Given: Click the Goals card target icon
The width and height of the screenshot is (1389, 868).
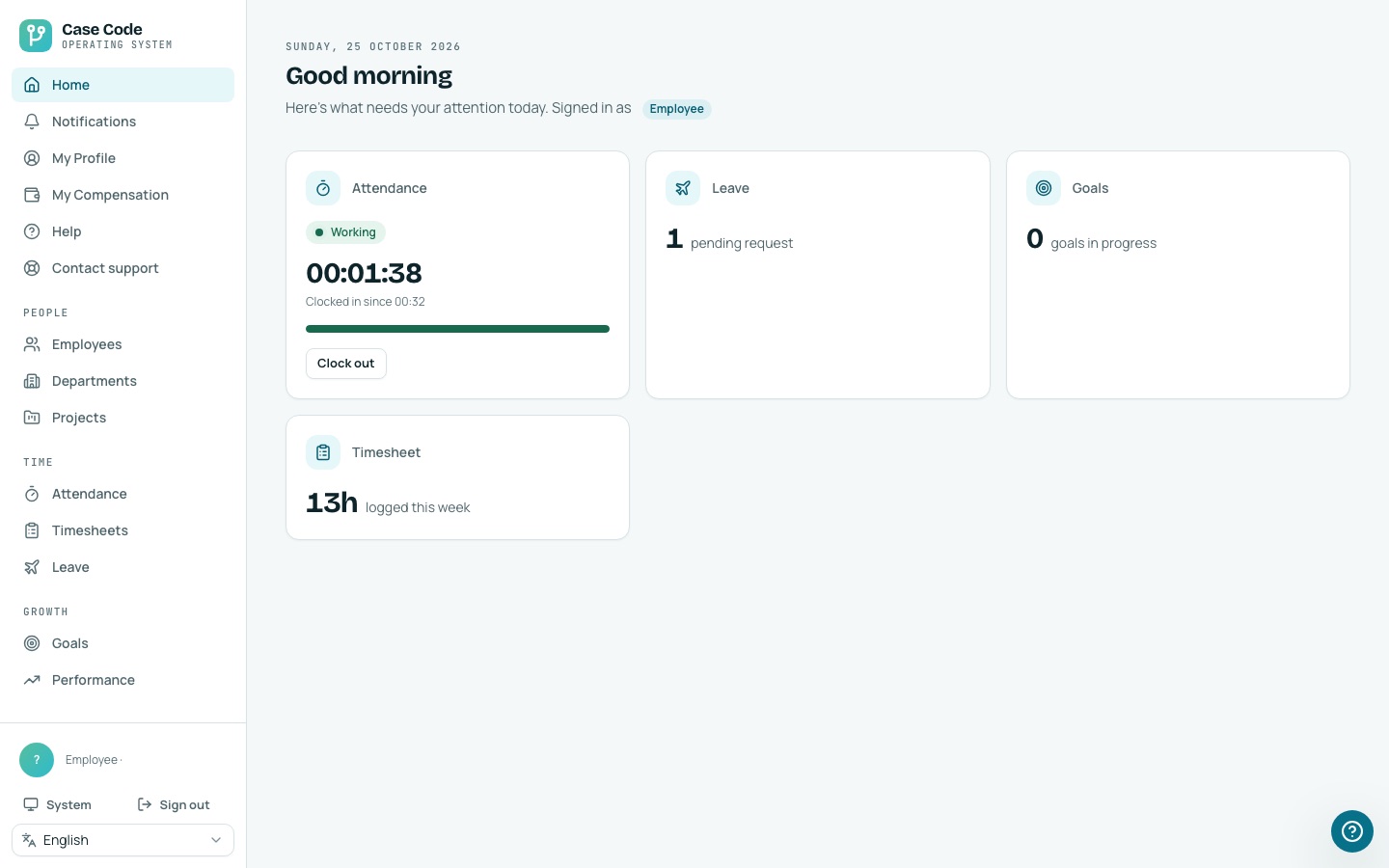Looking at the screenshot, I should 1044,188.
